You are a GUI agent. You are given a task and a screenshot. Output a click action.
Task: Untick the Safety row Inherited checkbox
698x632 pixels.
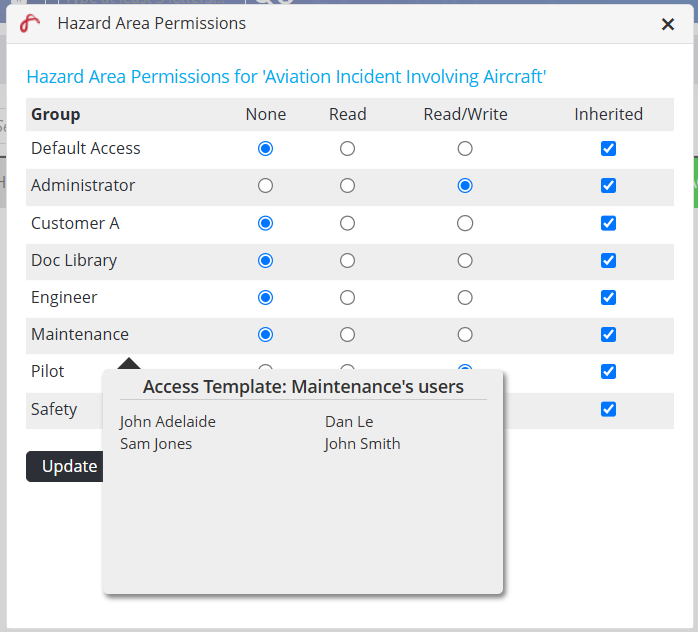pyautogui.click(x=608, y=409)
